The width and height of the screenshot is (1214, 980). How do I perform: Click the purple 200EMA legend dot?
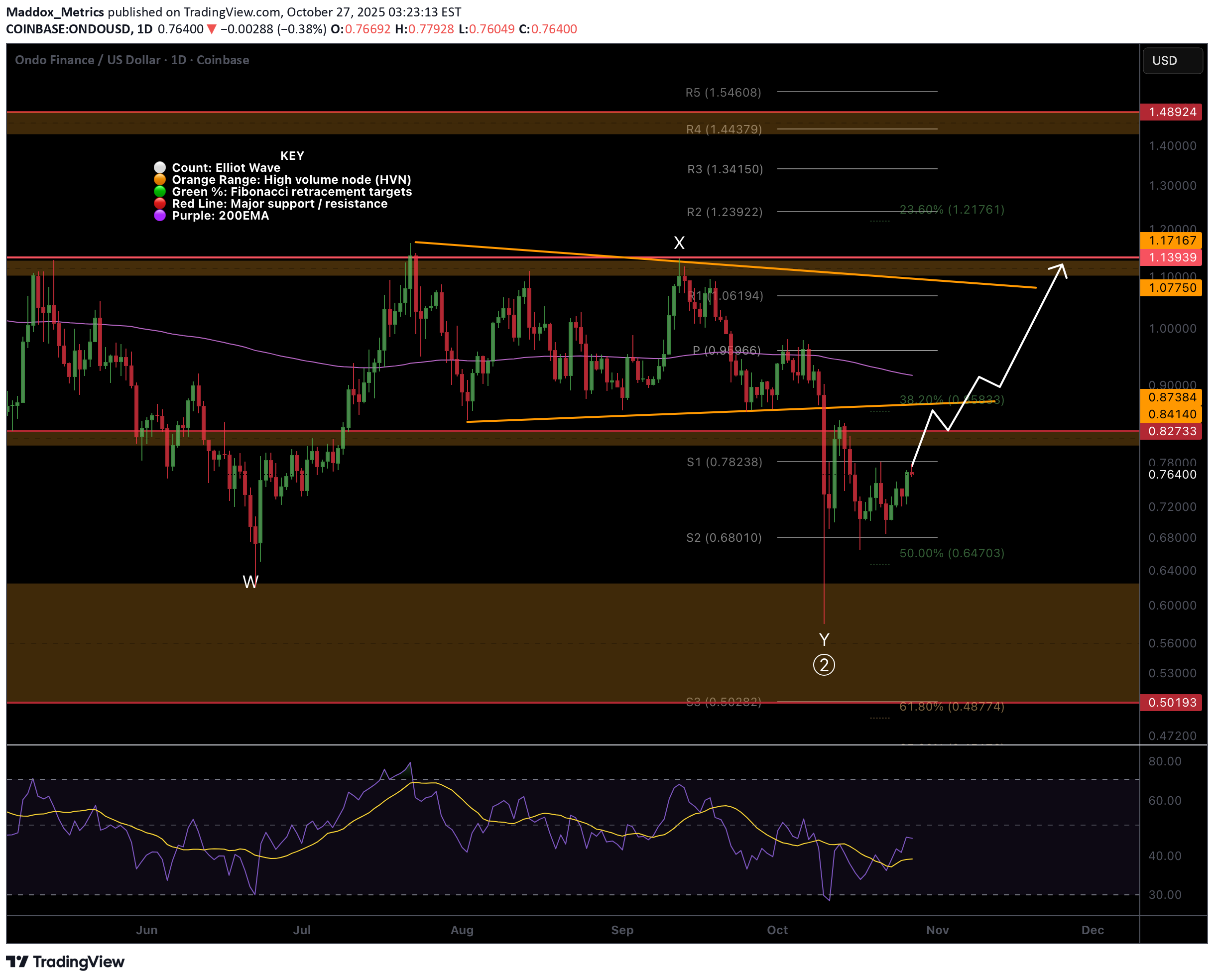(x=160, y=216)
